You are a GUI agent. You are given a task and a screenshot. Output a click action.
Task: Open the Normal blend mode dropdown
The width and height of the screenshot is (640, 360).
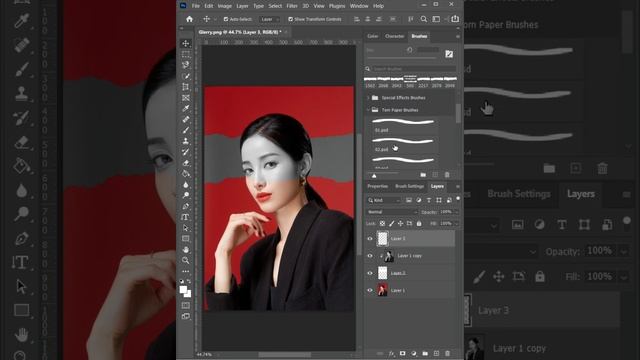(392, 212)
